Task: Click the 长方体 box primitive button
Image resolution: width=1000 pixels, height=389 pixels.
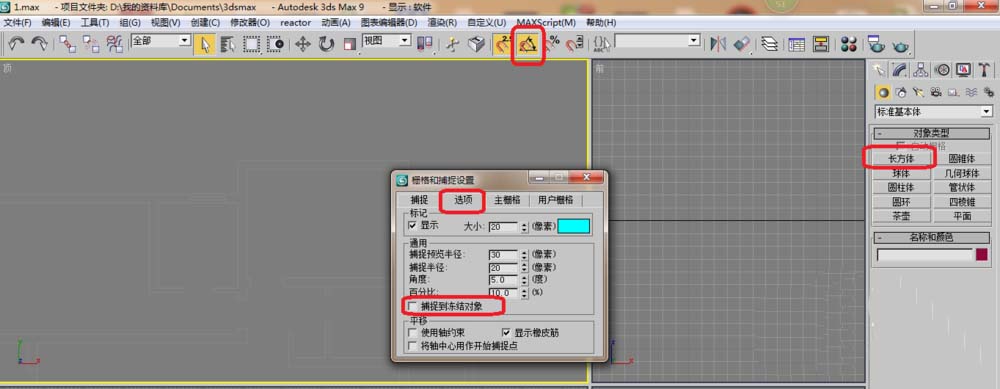Action: 901,158
